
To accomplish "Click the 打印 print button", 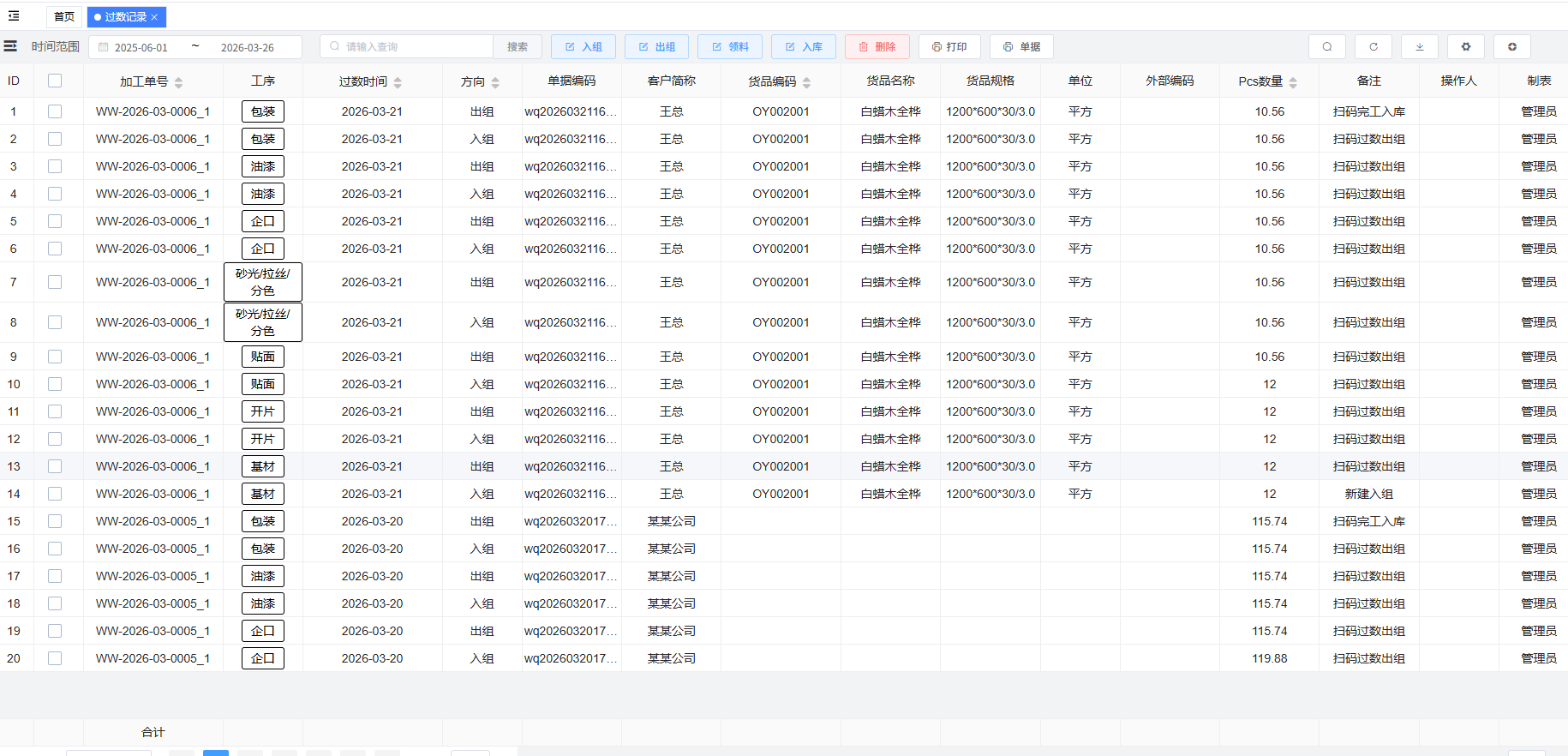I will click(949, 47).
